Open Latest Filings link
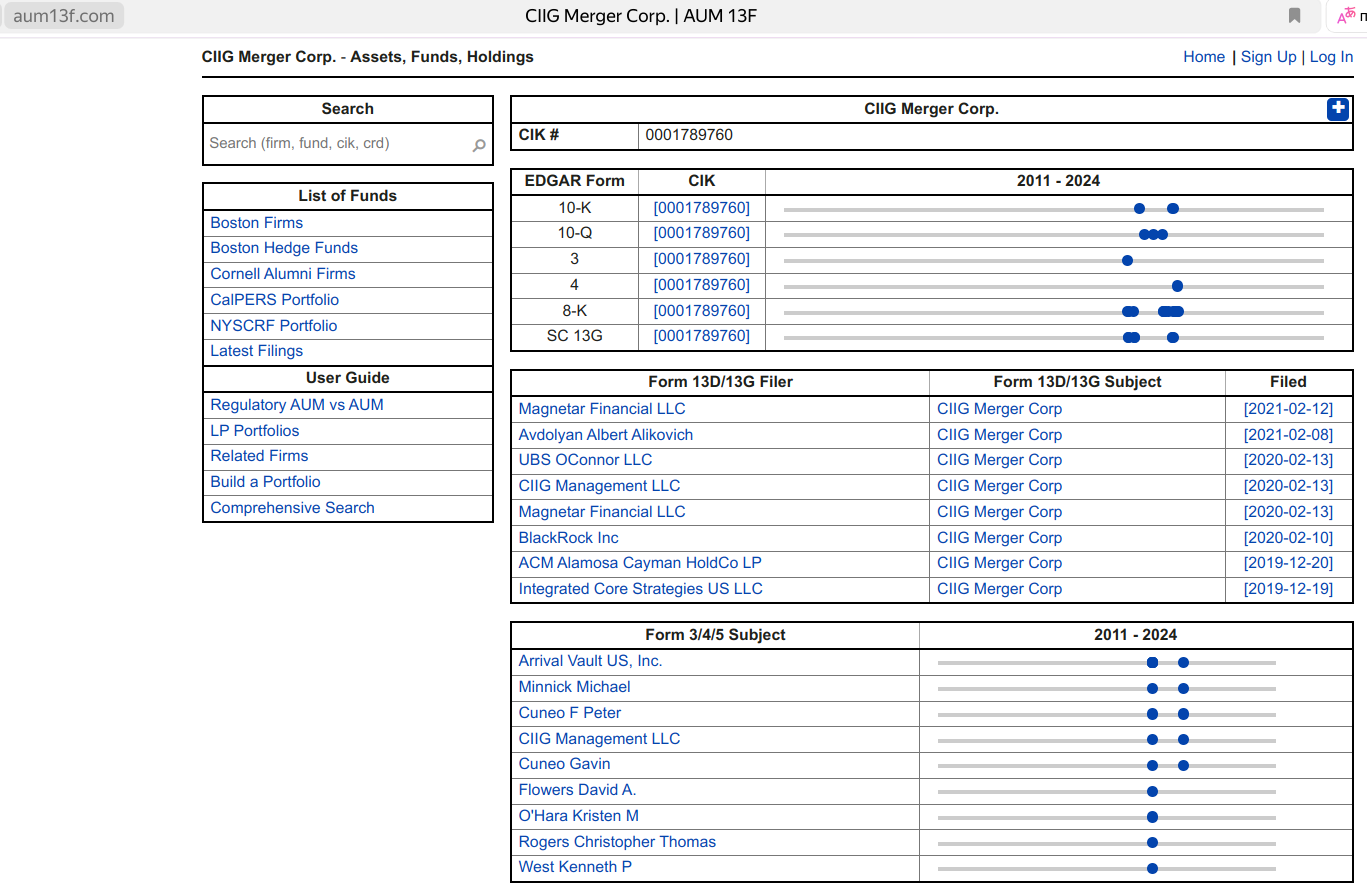Viewport: 1367px width, 896px height. [x=256, y=351]
